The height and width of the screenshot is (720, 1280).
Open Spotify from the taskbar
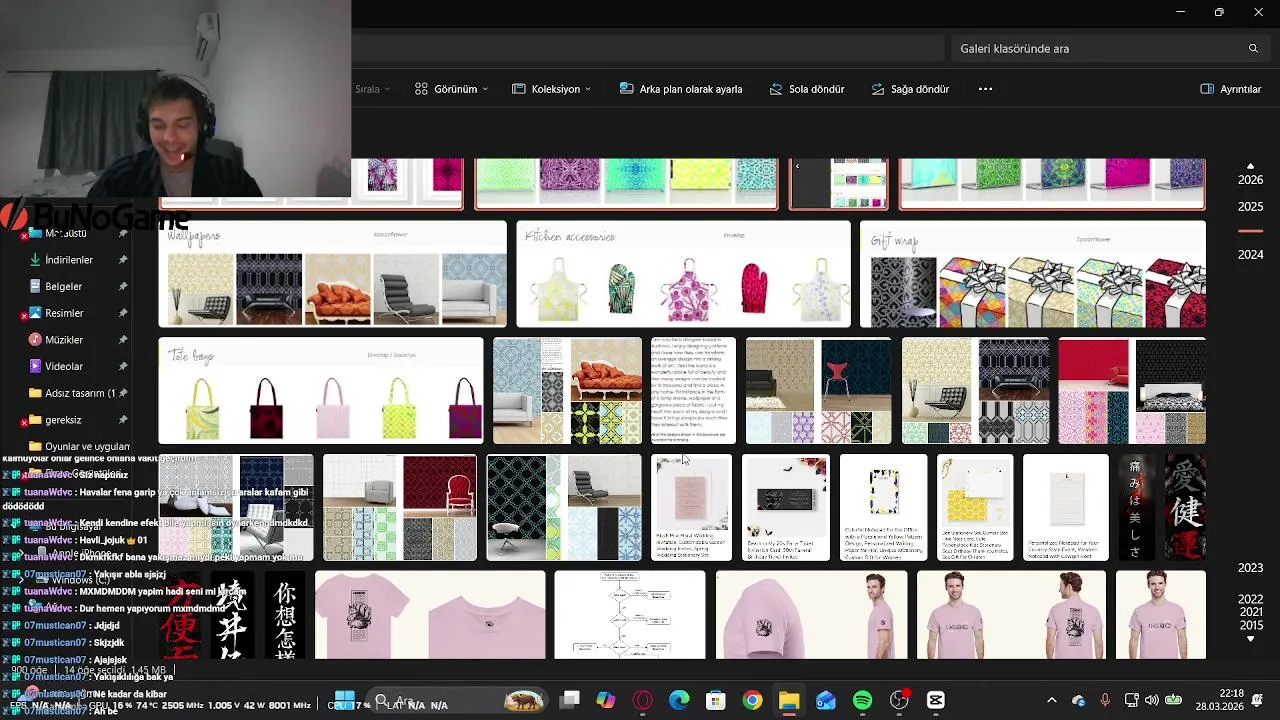click(862, 700)
